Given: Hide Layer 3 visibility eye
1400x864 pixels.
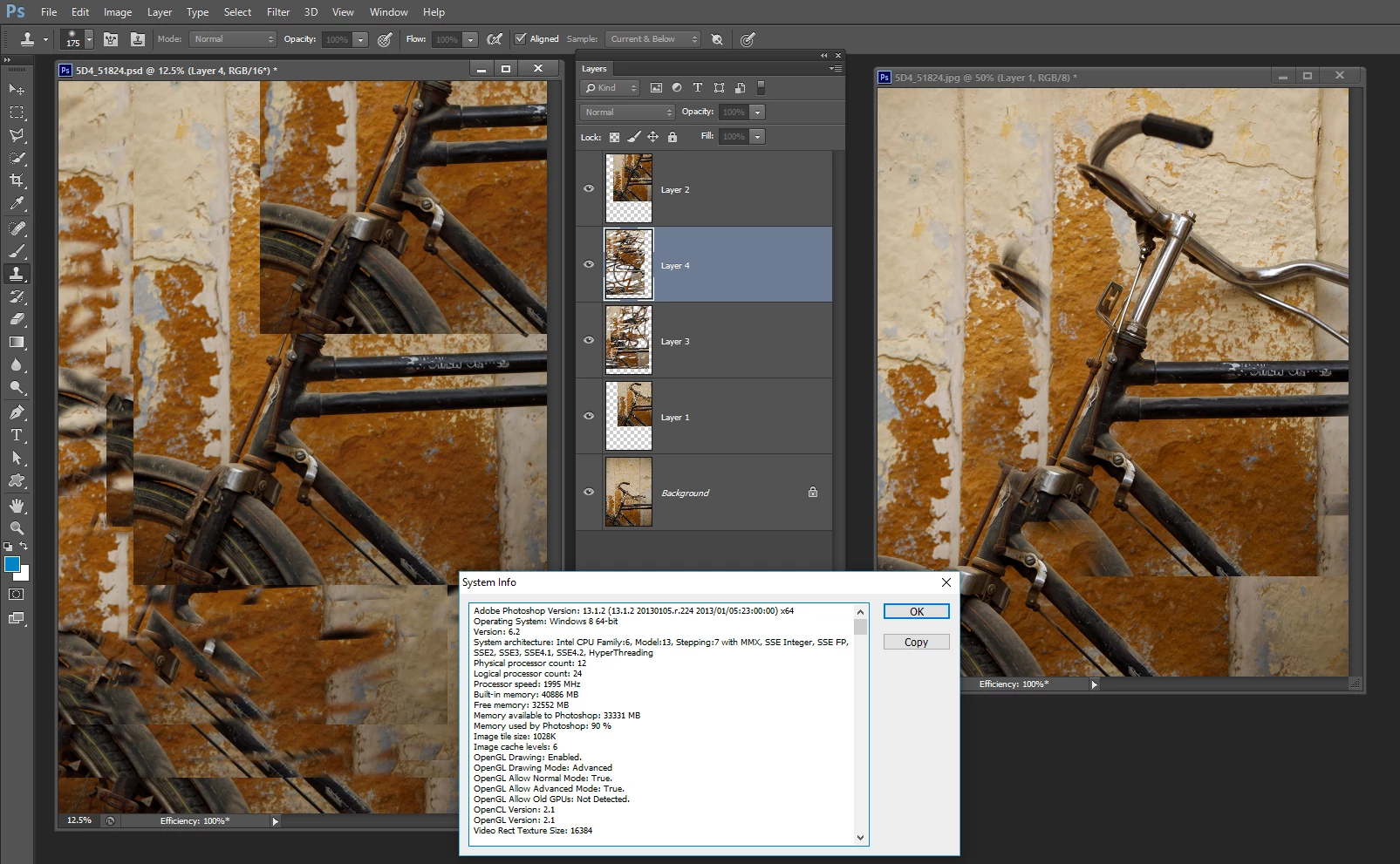Looking at the screenshot, I should (589, 341).
